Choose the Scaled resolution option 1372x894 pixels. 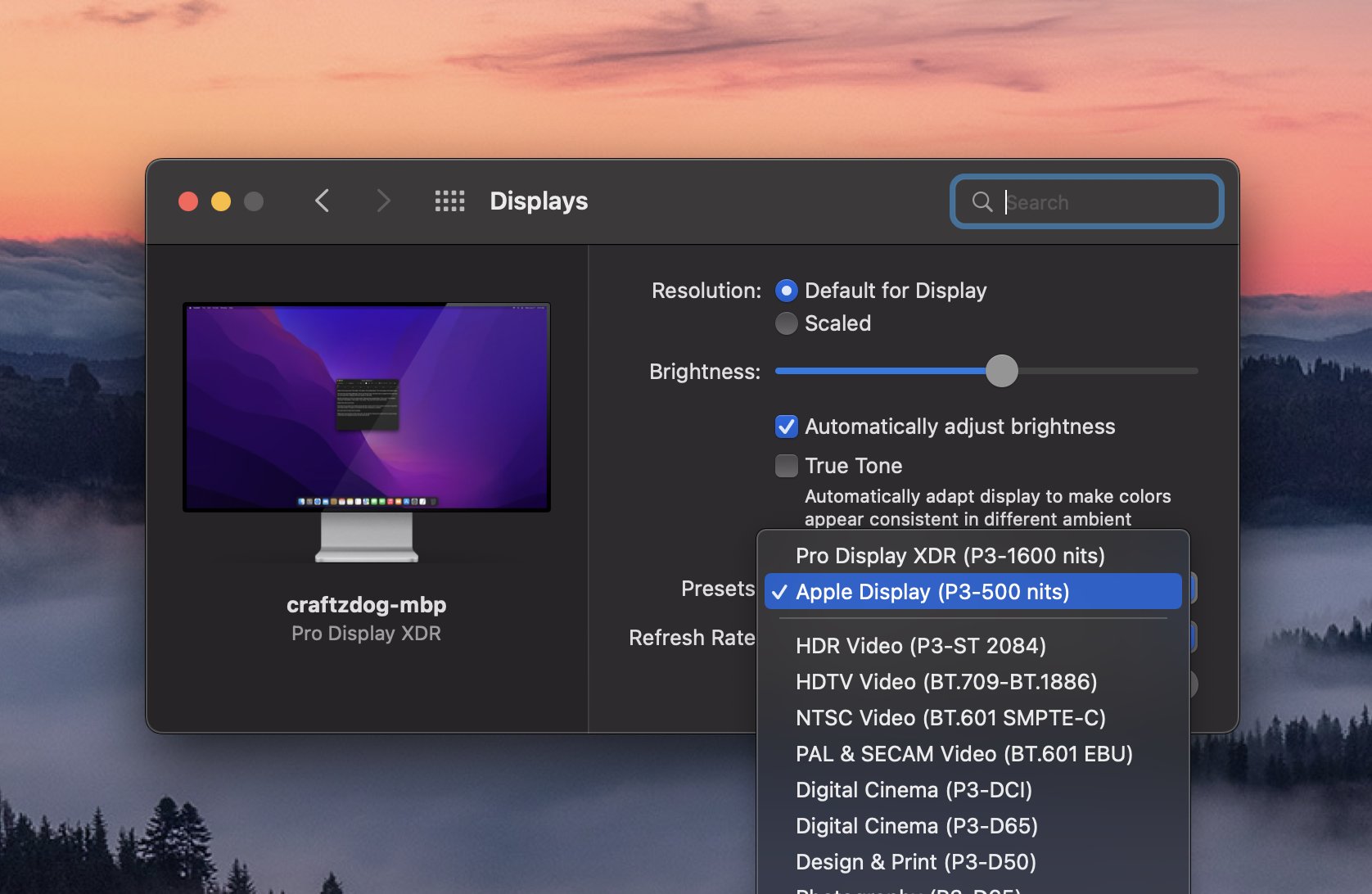785,323
